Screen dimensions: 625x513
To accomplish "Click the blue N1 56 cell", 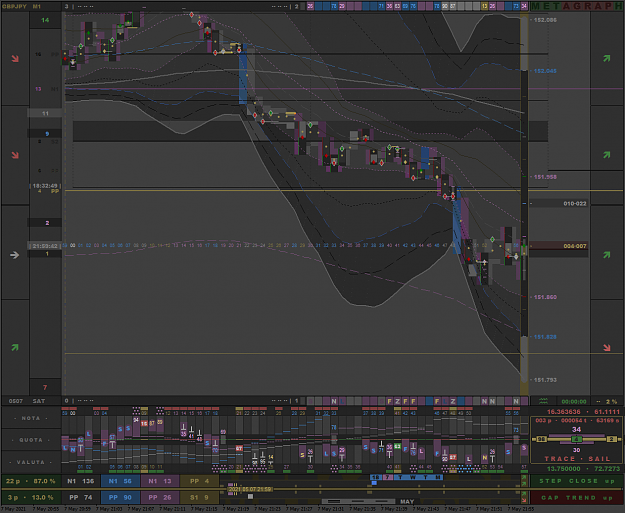I will [120, 481].
